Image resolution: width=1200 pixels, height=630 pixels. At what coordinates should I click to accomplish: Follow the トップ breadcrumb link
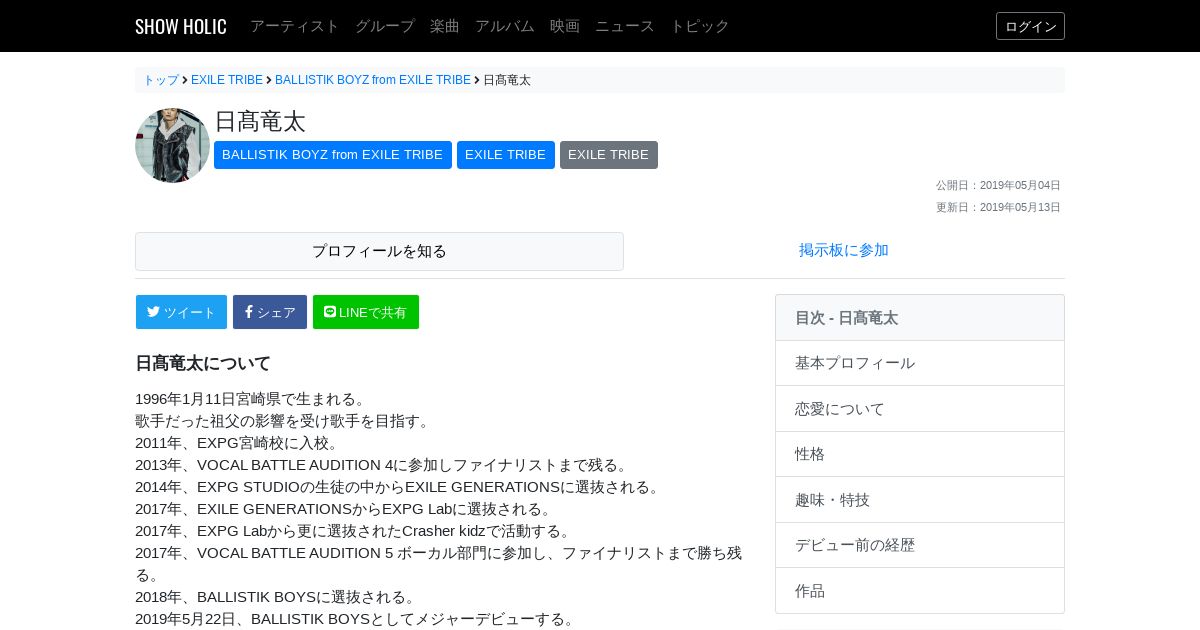(161, 80)
